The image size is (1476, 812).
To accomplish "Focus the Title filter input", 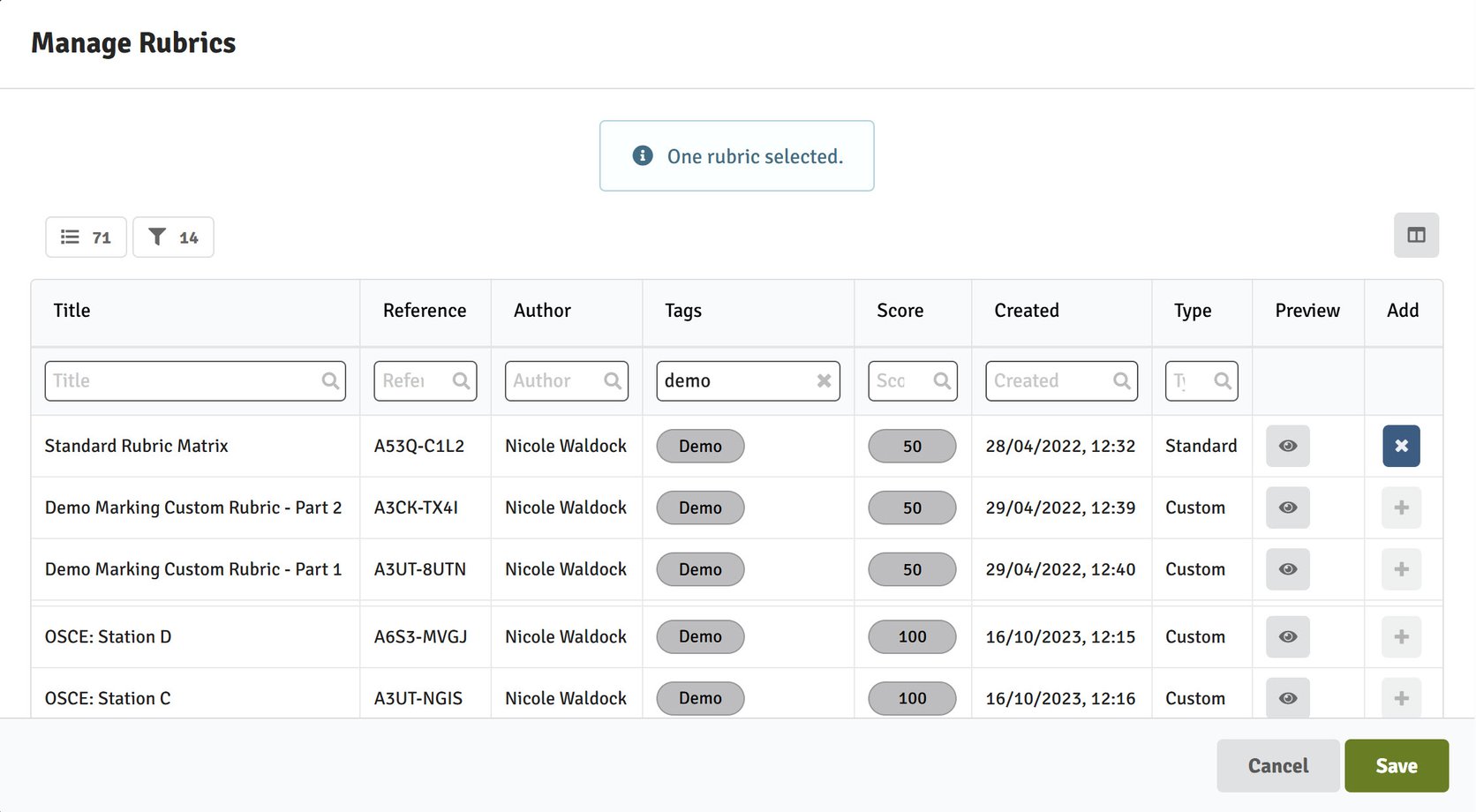I will click(195, 380).
